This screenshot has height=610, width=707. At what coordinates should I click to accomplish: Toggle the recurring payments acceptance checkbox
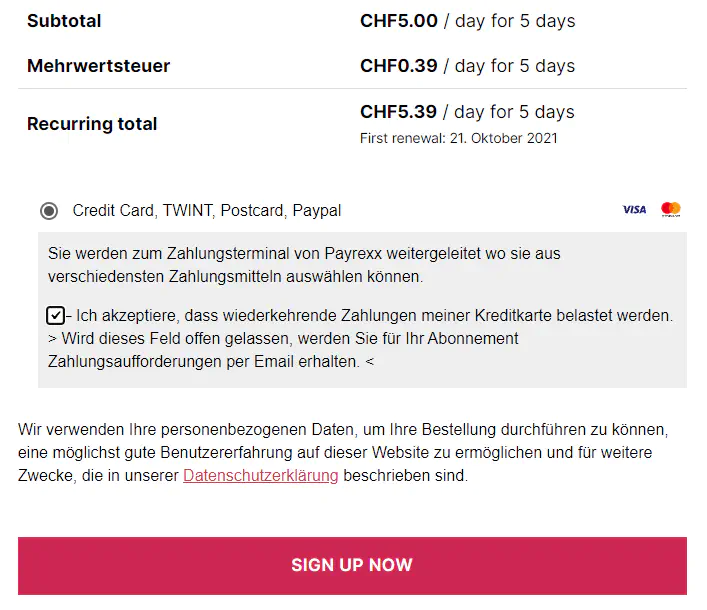coord(56,316)
